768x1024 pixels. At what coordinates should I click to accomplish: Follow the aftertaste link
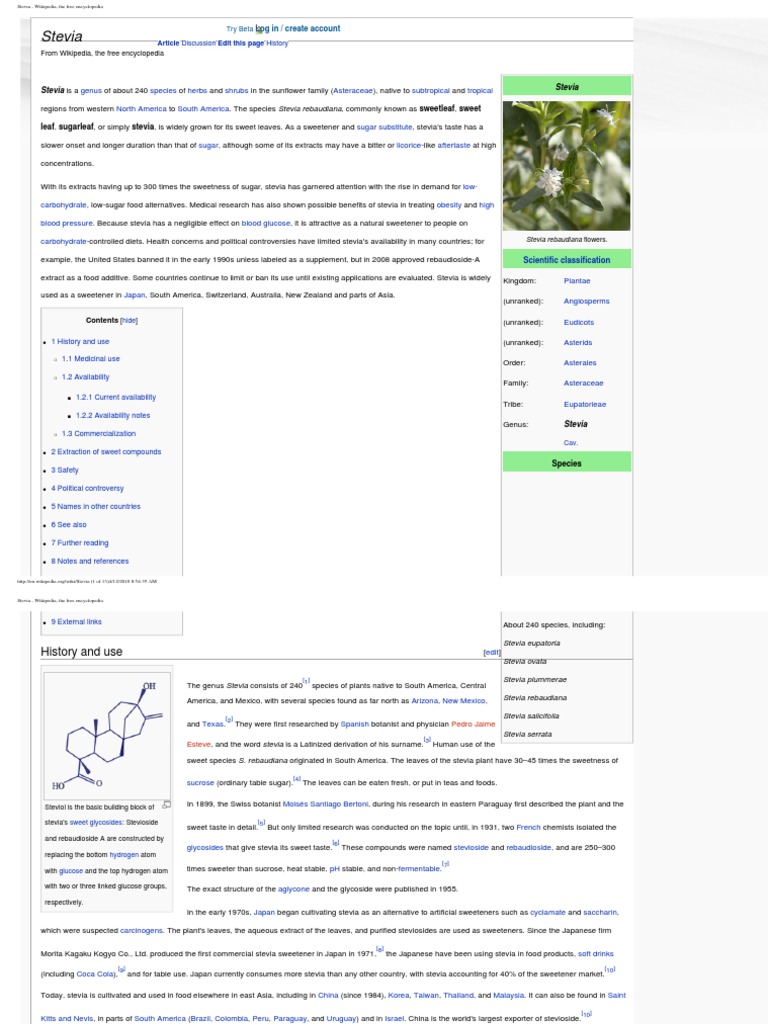tap(454, 146)
